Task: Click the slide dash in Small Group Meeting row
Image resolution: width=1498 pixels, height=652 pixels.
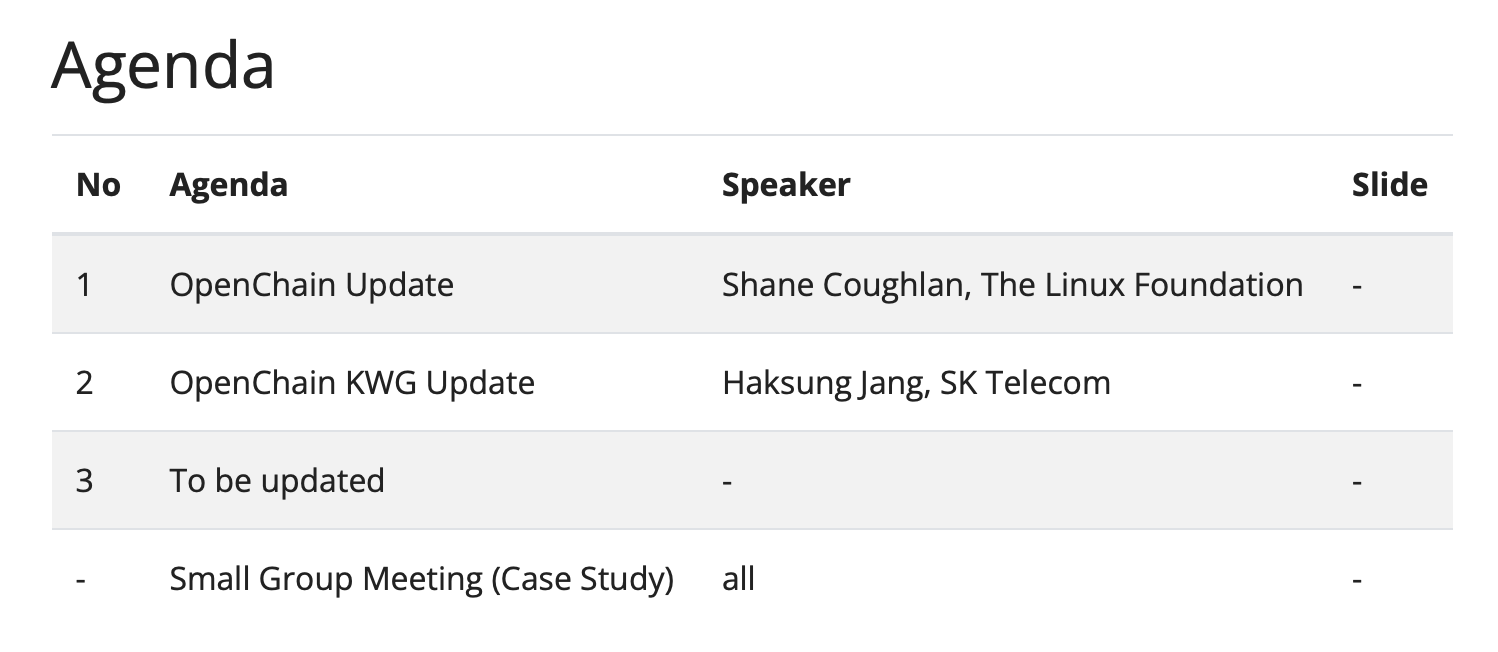Action: tap(1357, 579)
